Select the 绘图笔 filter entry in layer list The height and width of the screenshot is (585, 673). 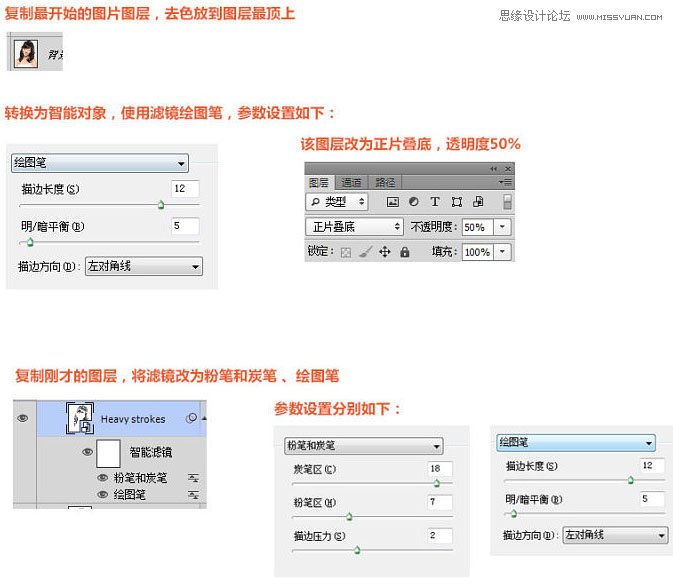130,495
